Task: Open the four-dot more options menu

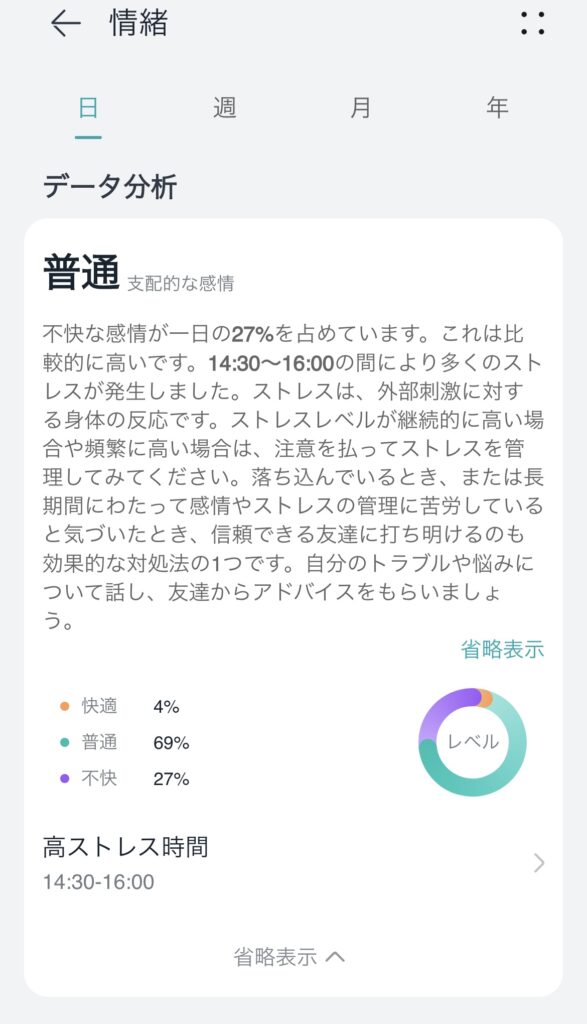Action: point(532,23)
